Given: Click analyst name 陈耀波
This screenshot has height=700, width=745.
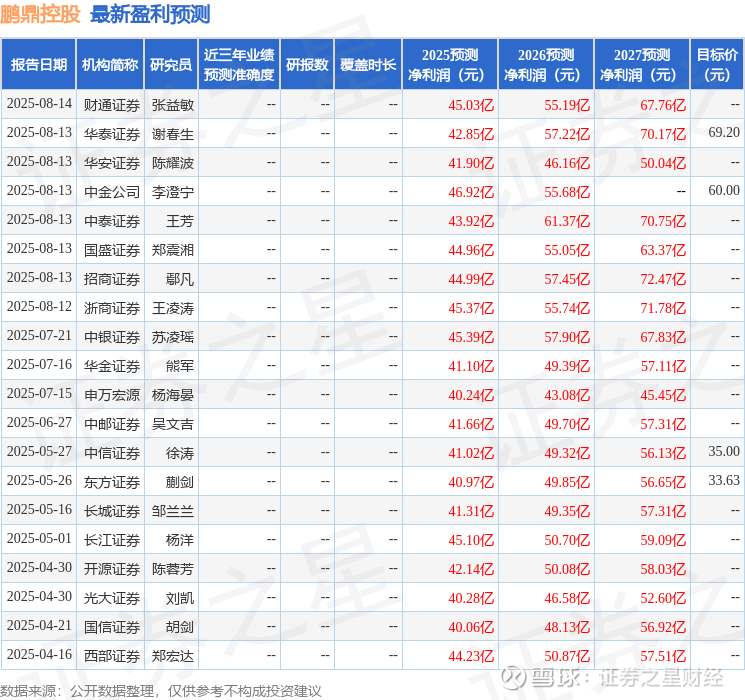Looking at the screenshot, I should (x=172, y=163).
